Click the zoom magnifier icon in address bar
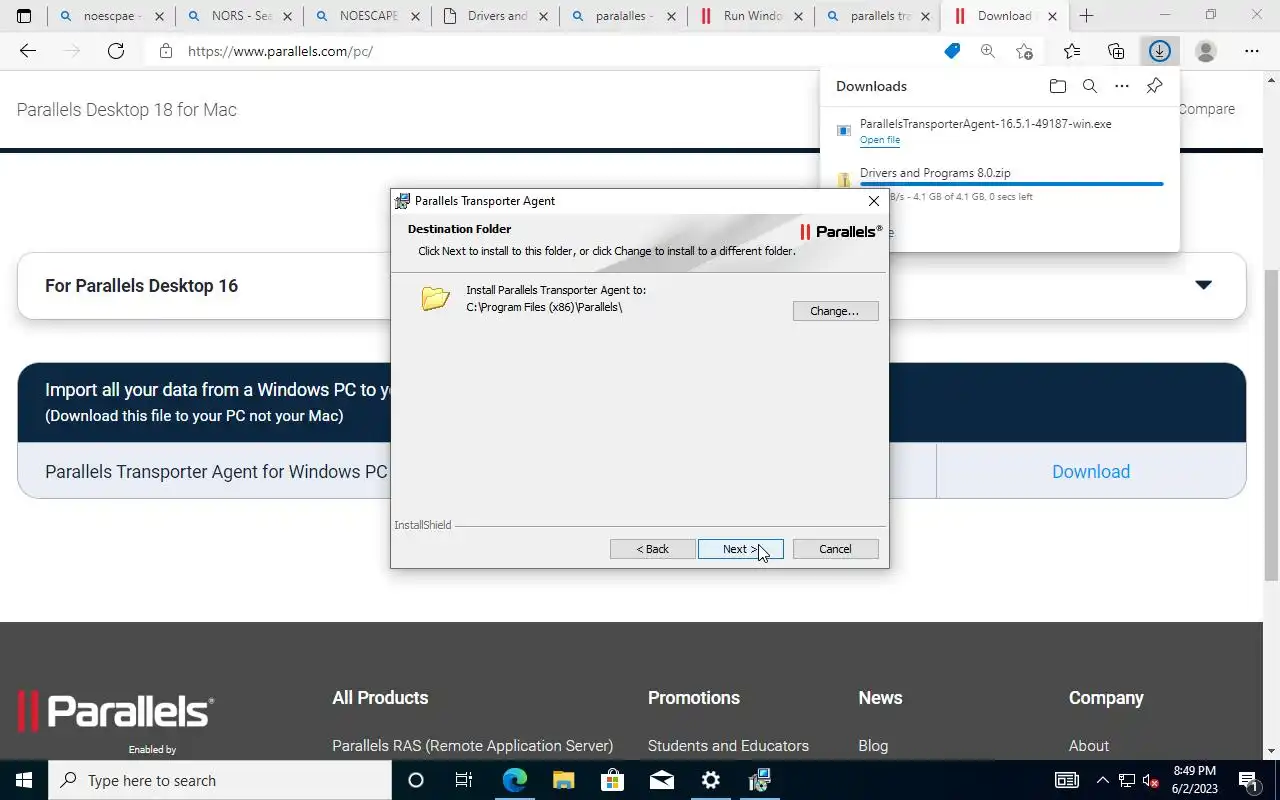 click(x=988, y=51)
